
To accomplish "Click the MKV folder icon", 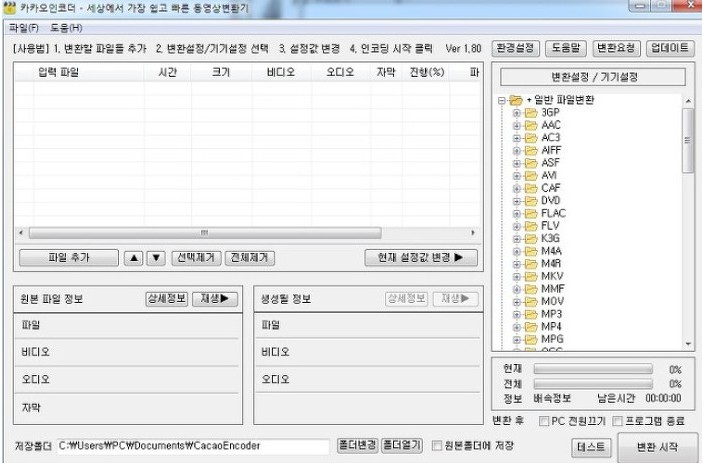I will 531,276.
